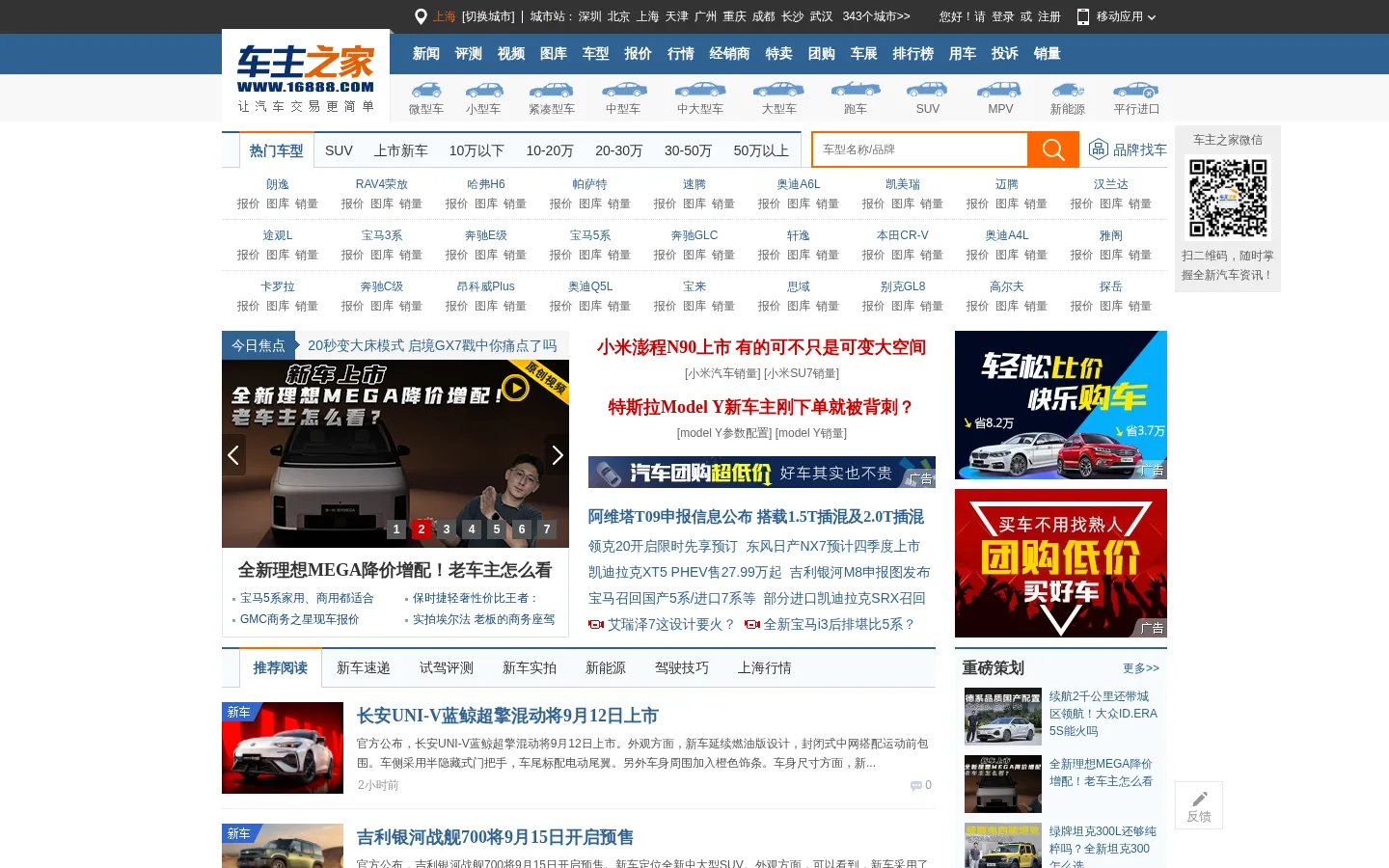Click the 注册 register link
This screenshot has width=1389, height=868.
point(1049,16)
